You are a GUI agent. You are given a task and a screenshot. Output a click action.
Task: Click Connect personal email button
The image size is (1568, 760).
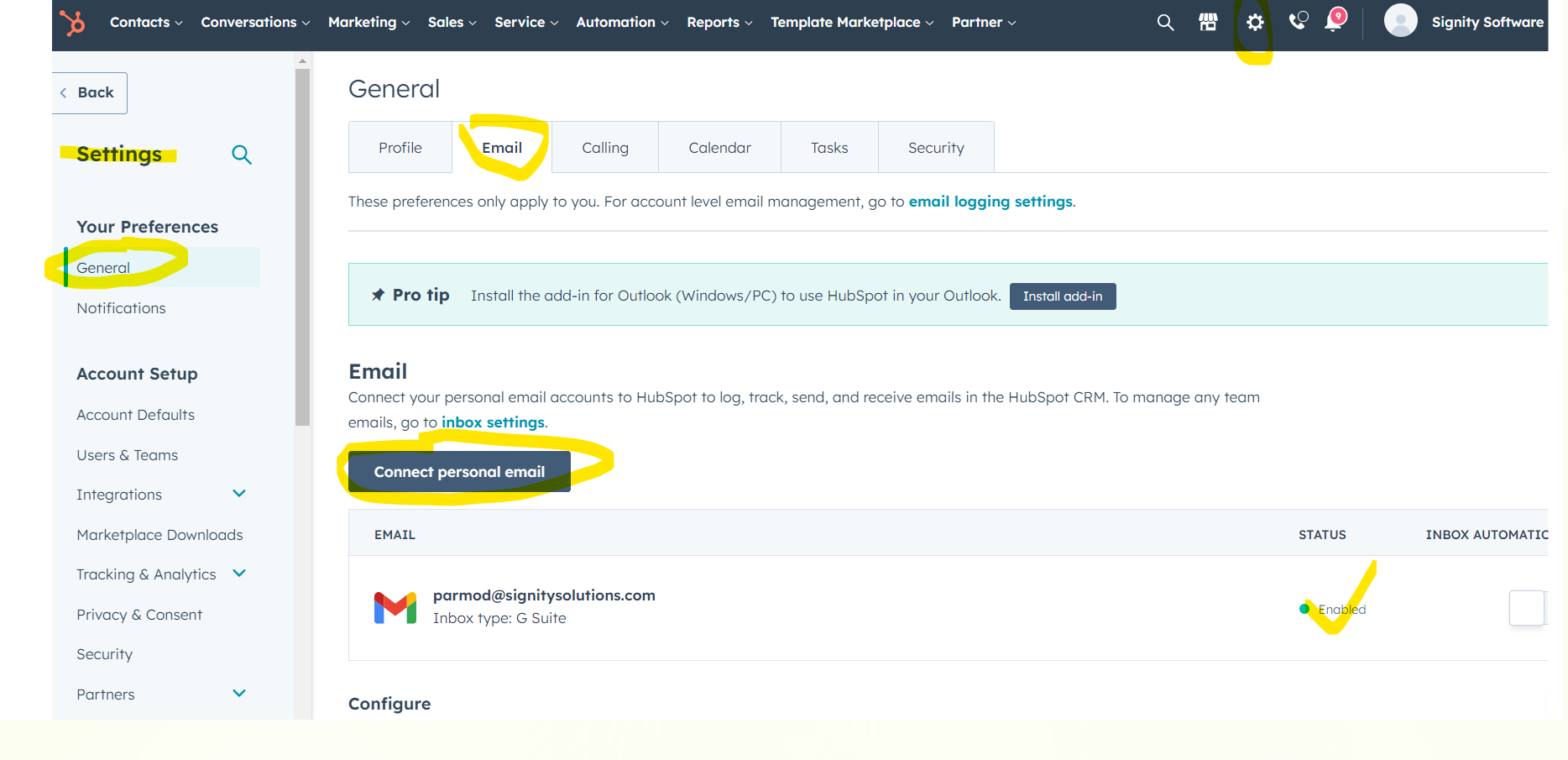pos(459,472)
